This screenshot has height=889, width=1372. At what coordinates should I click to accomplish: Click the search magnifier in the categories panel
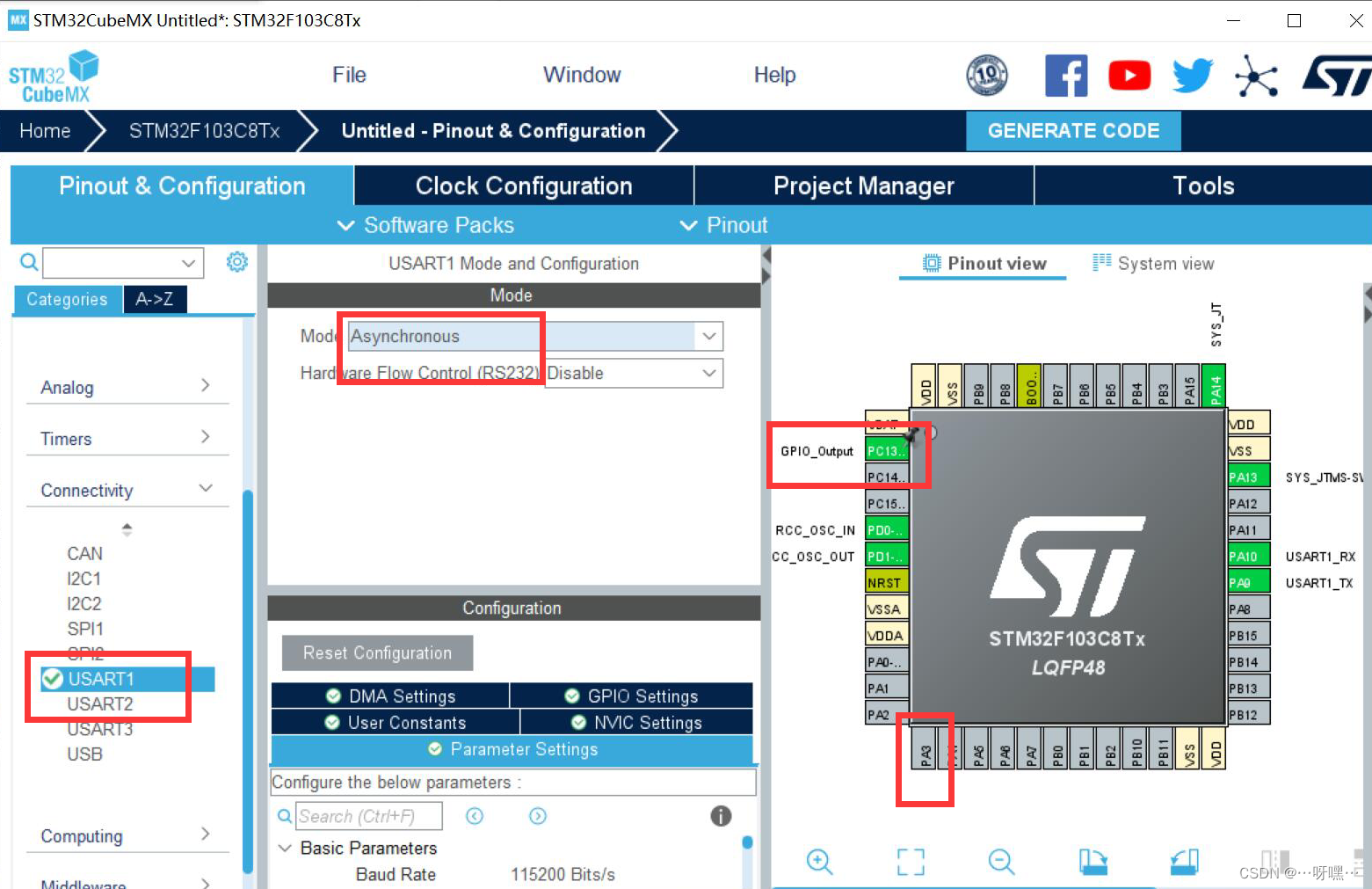(x=29, y=262)
